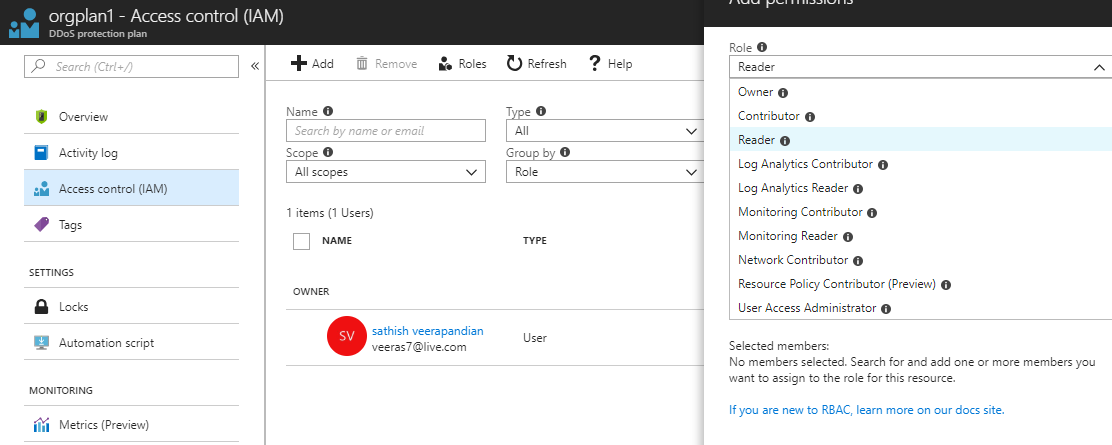Expand the Type filter dropdown
This screenshot has height=445, width=1112.
click(x=602, y=131)
